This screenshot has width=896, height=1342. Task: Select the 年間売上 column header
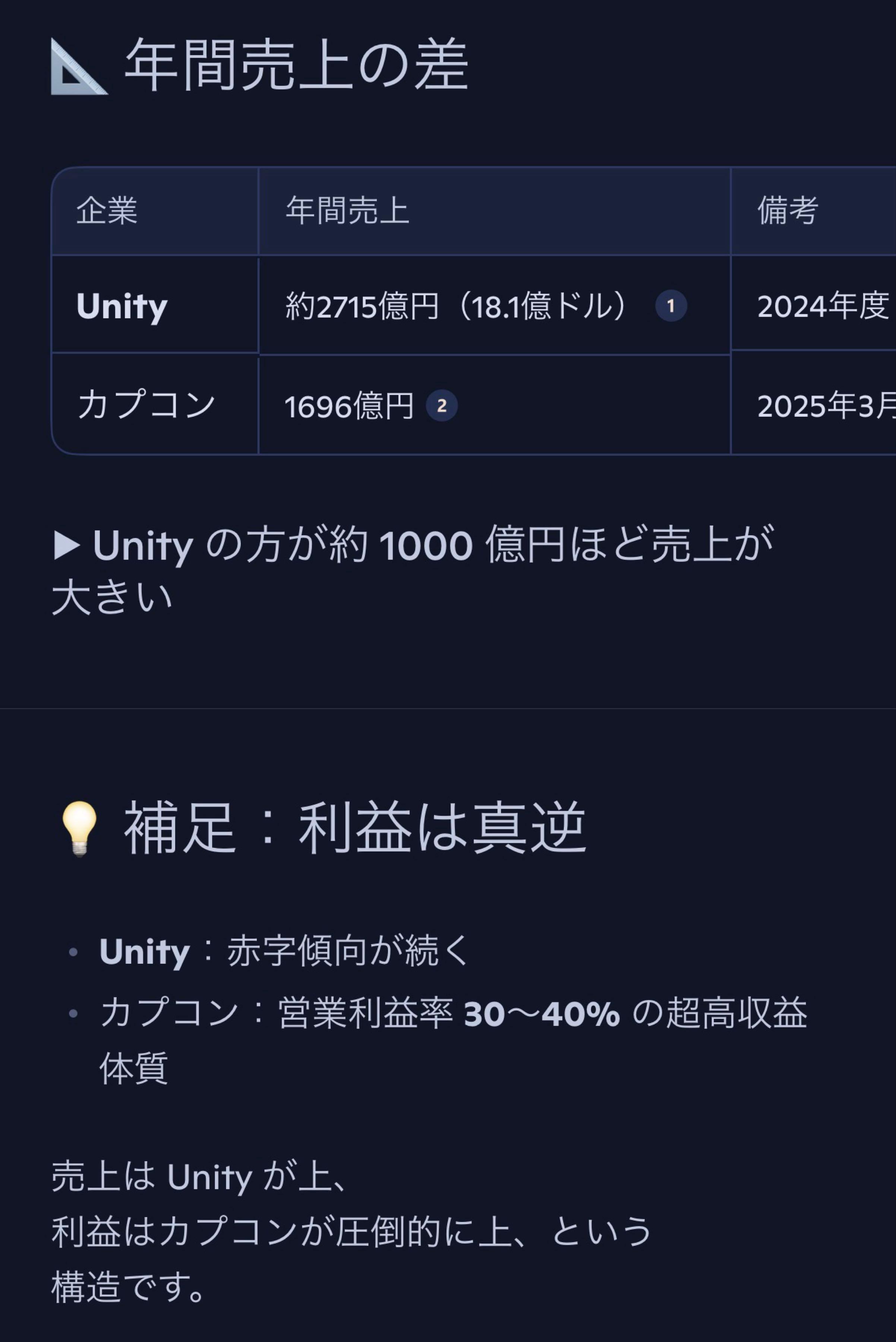[347, 210]
